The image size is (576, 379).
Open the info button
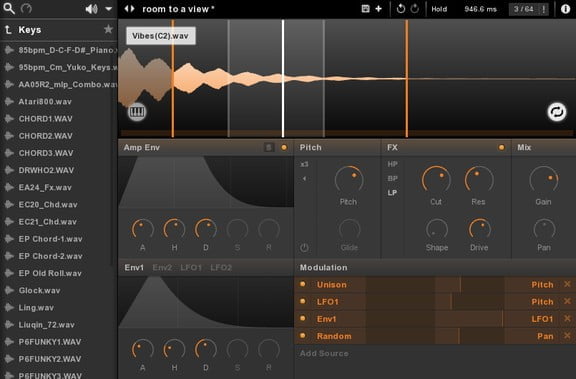coord(565,9)
